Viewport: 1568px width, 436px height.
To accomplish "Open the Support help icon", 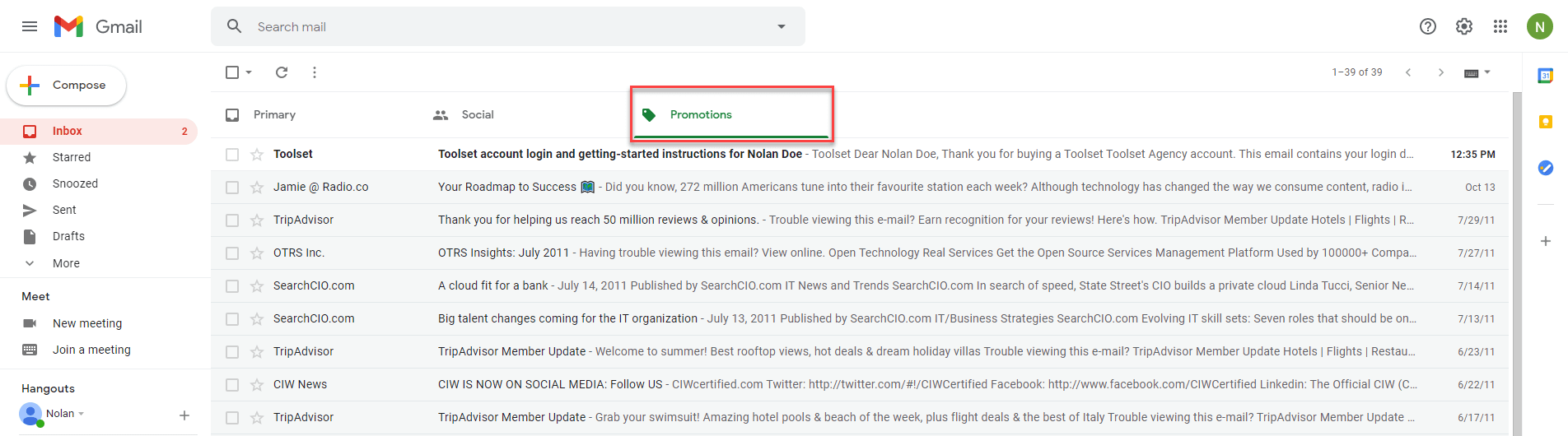I will 1428,26.
